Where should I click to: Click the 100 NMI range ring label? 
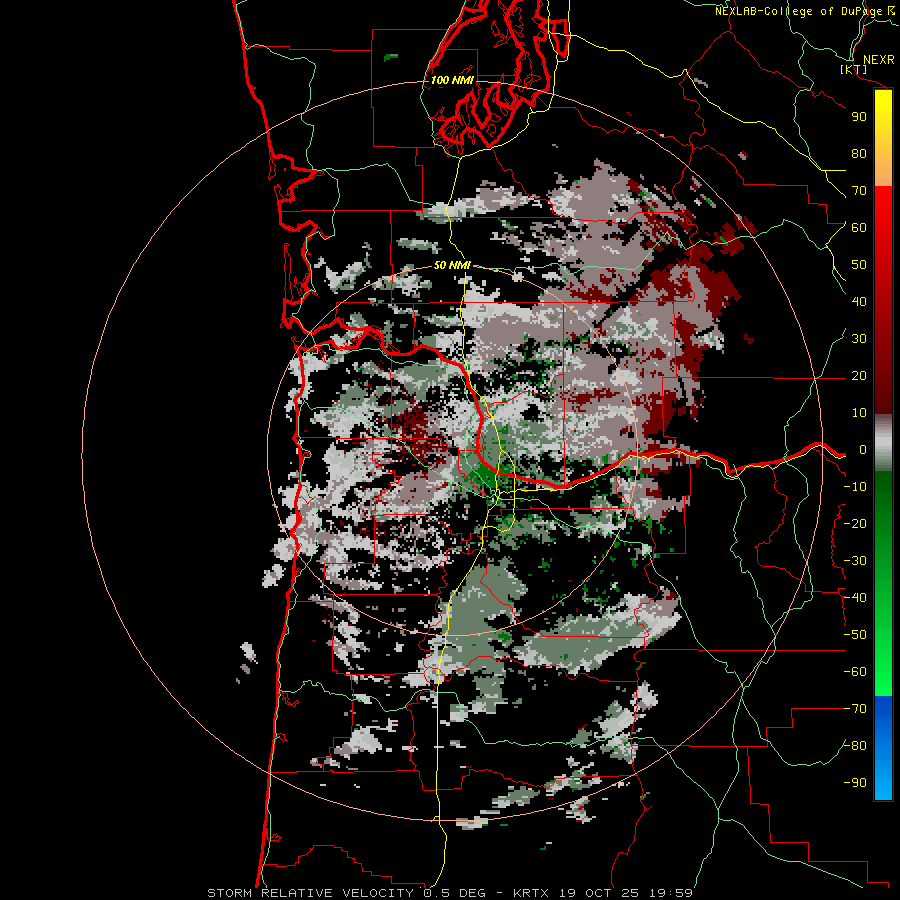coord(452,80)
